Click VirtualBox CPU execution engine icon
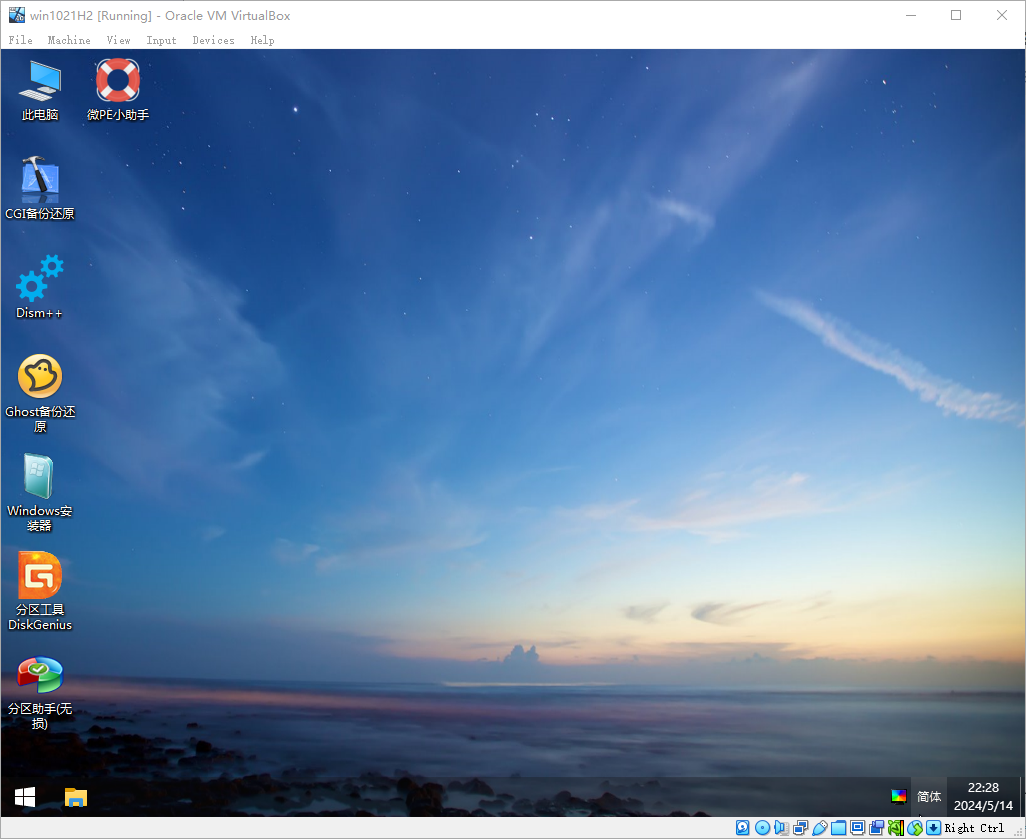Viewport: 1026px width, 839px height. (896, 828)
